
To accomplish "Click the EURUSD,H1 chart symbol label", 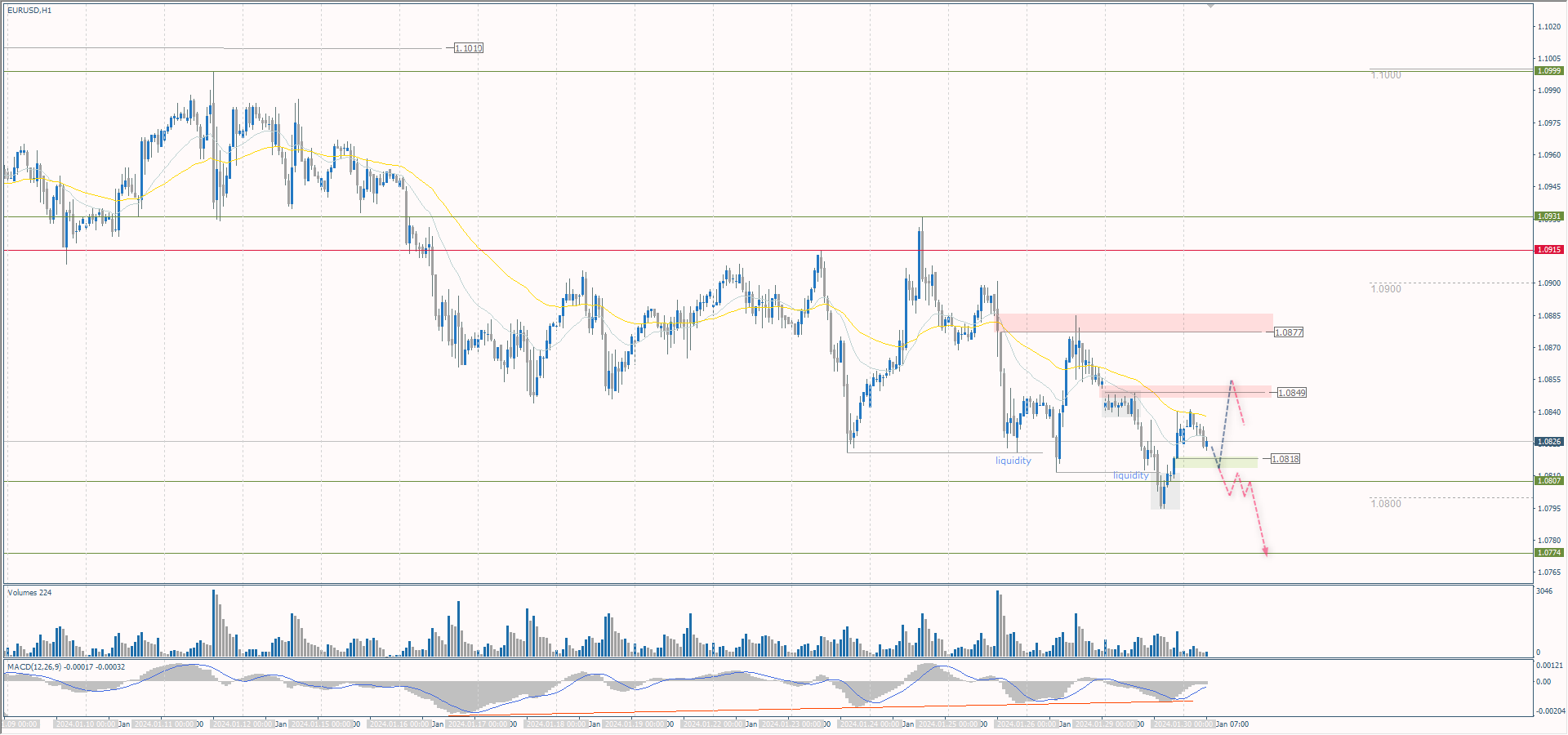I will tap(29, 11).
